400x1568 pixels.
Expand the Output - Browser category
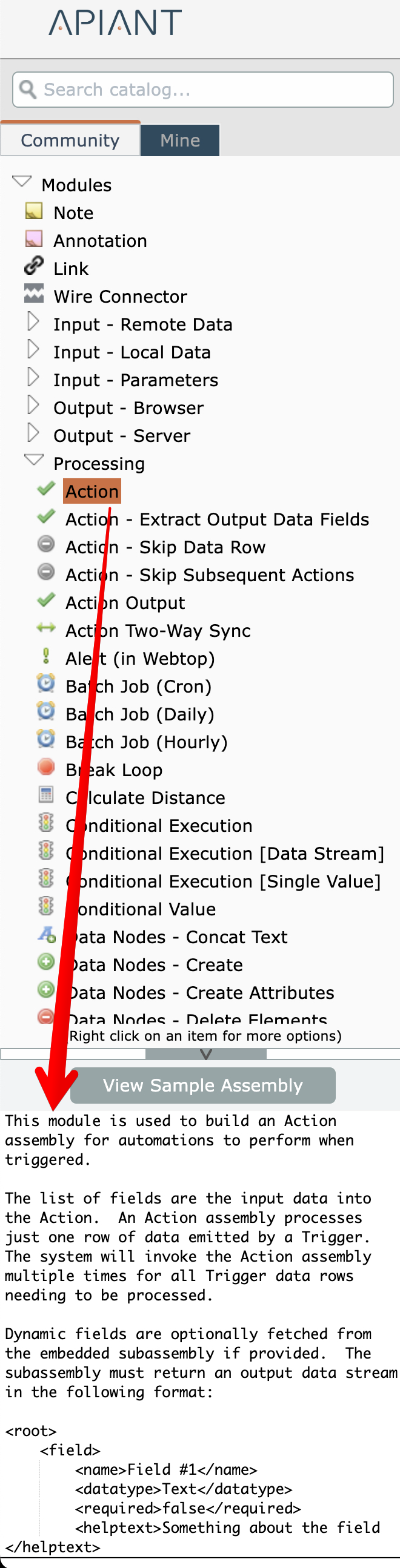pos(33,406)
